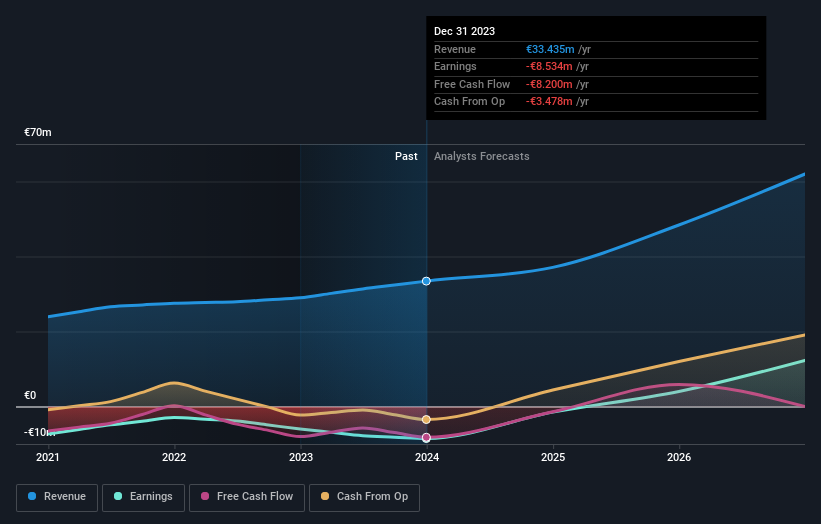The height and width of the screenshot is (524, 821).
Task: Click the 2024 x-axis label
Action: coord(427,457)
